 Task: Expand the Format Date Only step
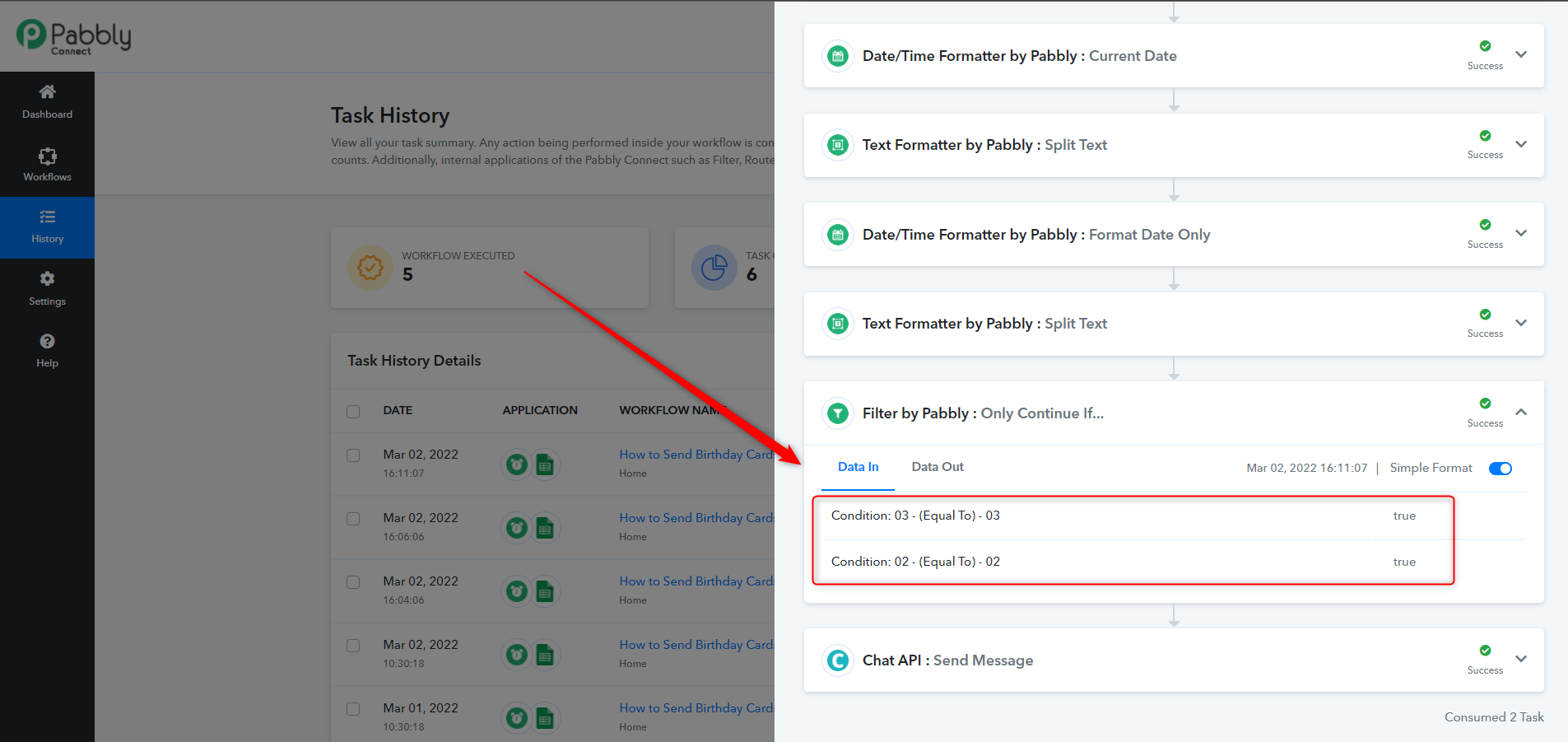point(1521,233)
